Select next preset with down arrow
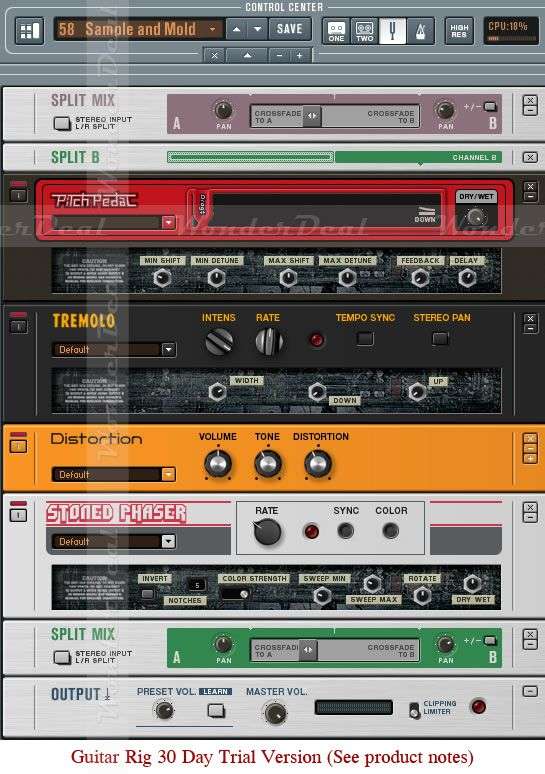545x774 pixels. [258, 29]
